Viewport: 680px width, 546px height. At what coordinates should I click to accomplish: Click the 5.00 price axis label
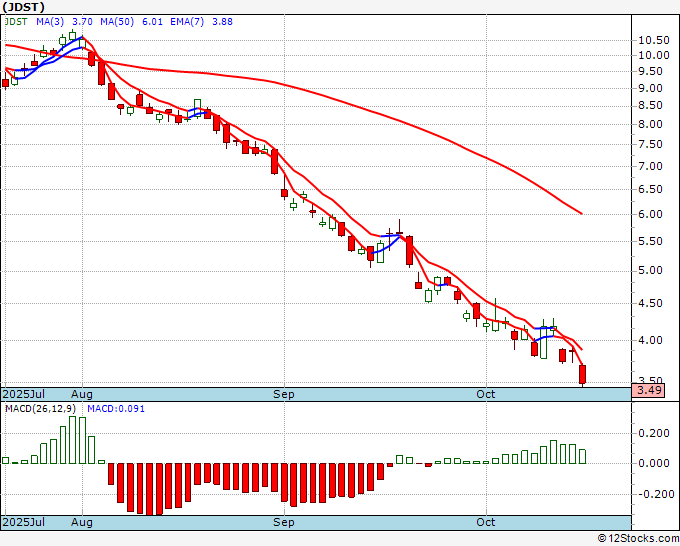click(651, 271)
